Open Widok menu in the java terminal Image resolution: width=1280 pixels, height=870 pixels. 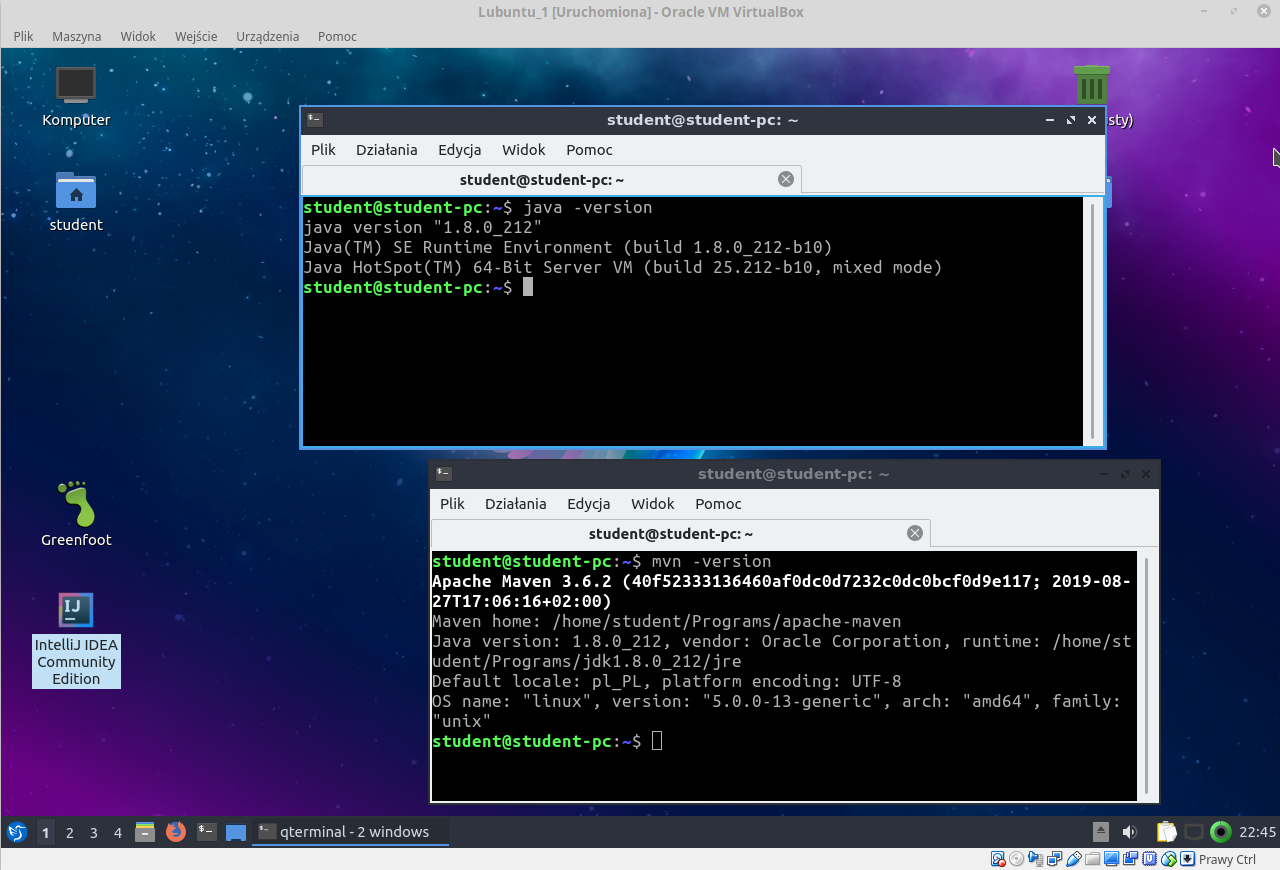coord(524,150)
